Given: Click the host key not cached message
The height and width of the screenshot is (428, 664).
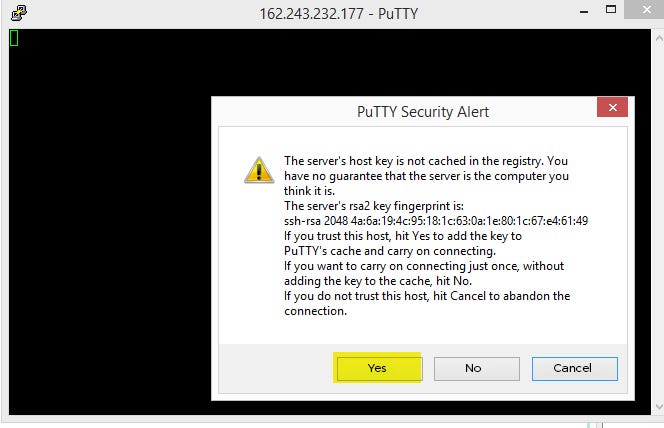Looking at the screenshot, I should click(426, 176).
